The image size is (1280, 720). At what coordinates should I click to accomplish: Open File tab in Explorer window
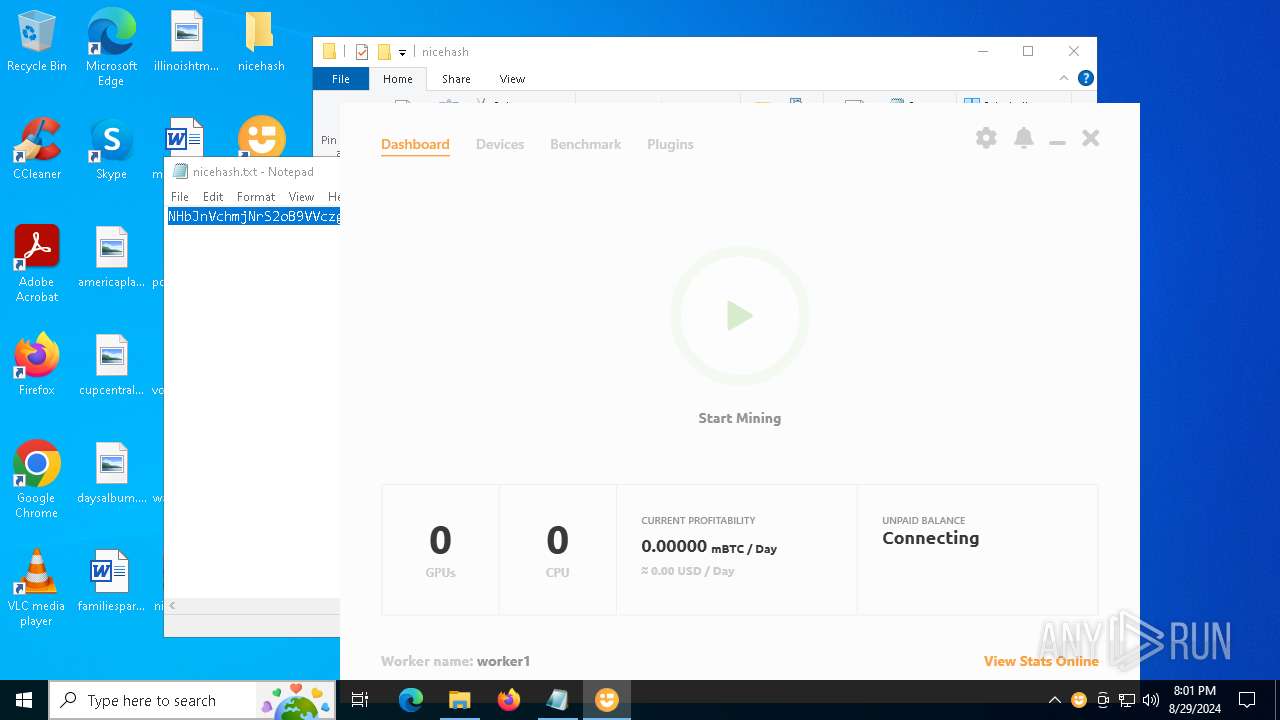(341, 79)
